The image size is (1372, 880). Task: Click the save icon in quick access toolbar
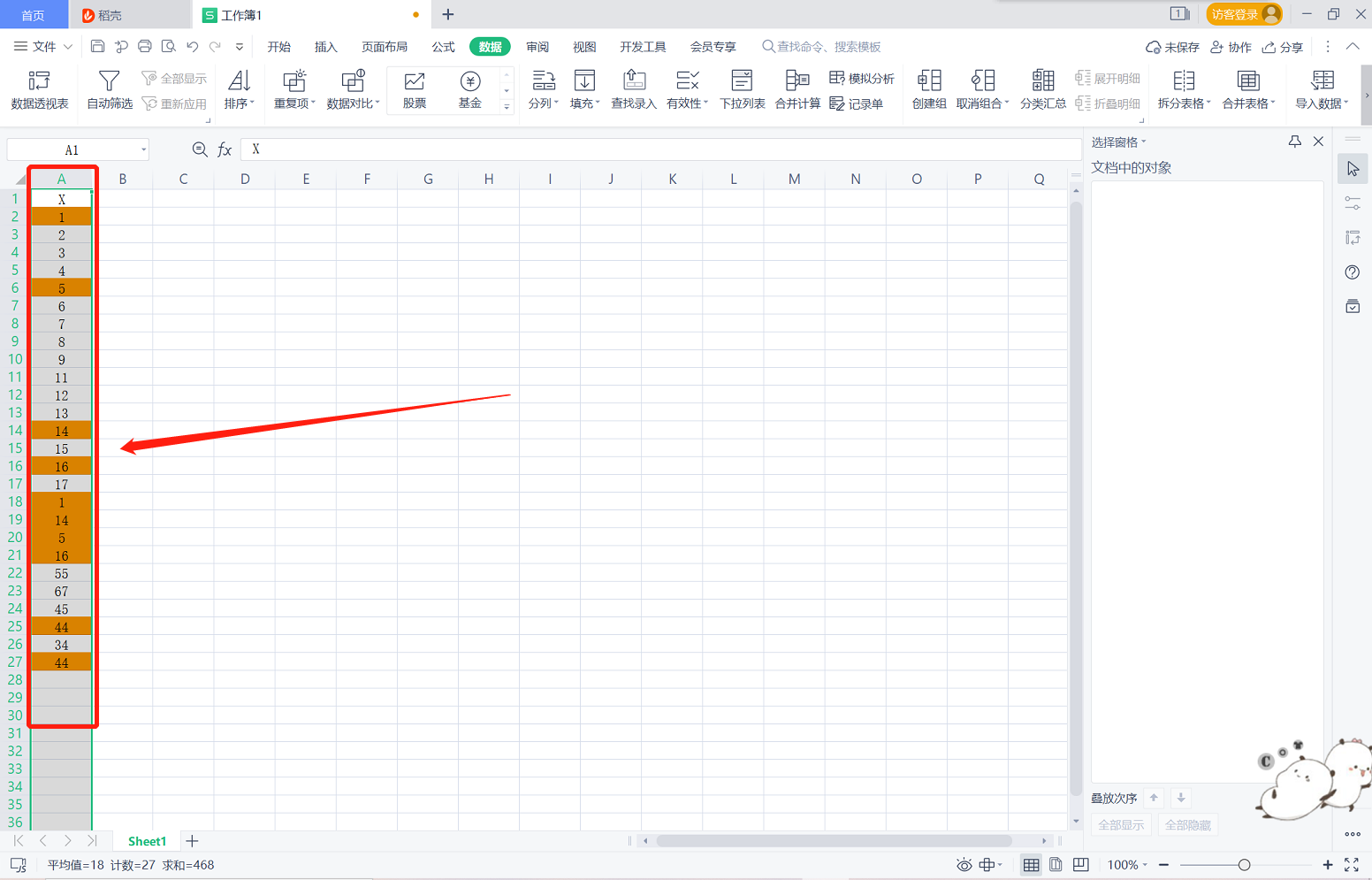coord(98,46)
